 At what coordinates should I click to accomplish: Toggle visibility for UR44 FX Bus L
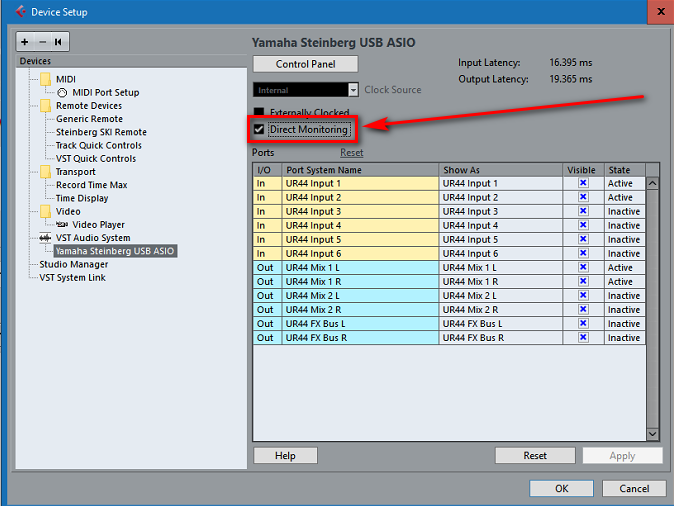583,323
